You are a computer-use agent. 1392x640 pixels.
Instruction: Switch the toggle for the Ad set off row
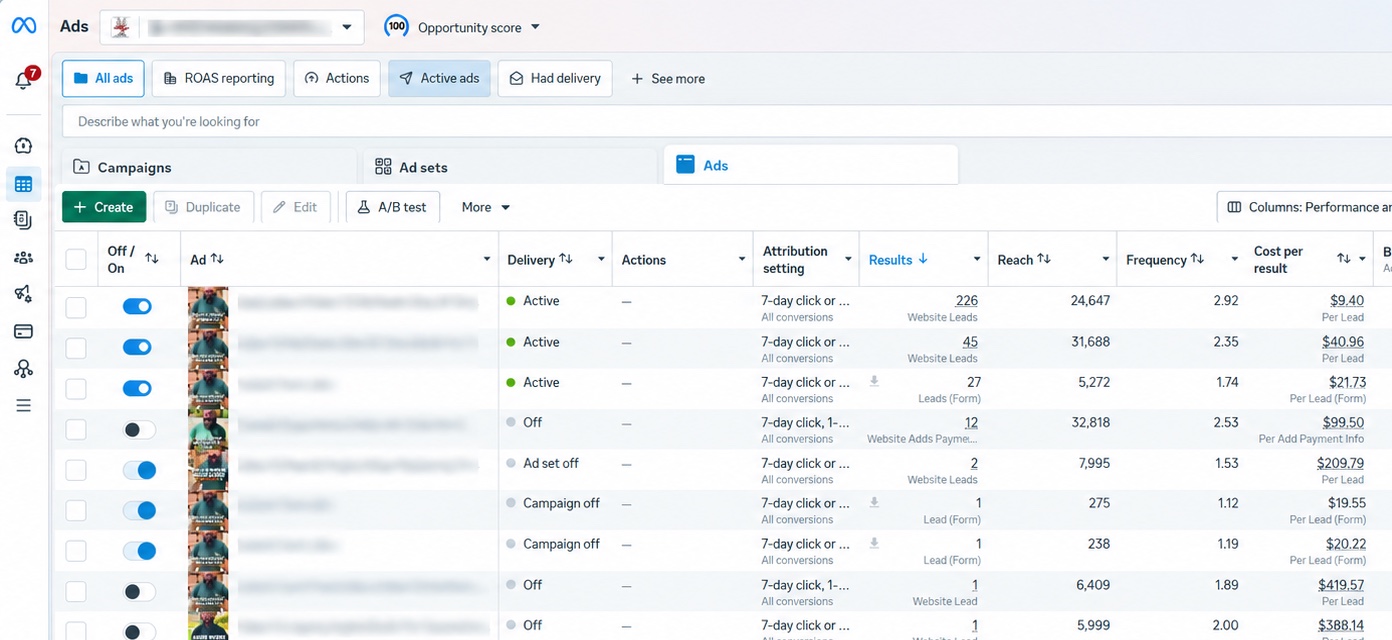tap(138, 470)
